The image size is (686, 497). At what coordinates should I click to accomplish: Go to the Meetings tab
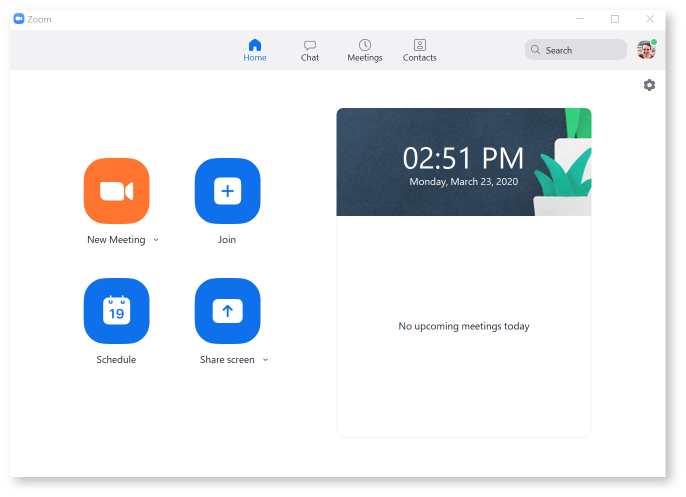pos(365,50)
